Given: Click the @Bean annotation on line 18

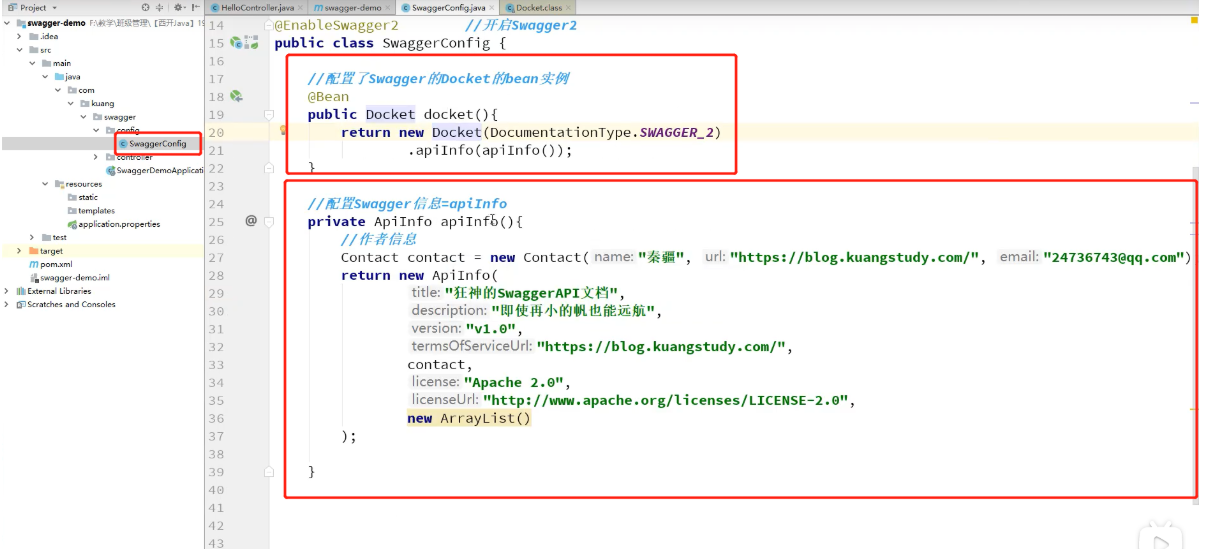Looking at the screenshot, I should click(328, 97).
